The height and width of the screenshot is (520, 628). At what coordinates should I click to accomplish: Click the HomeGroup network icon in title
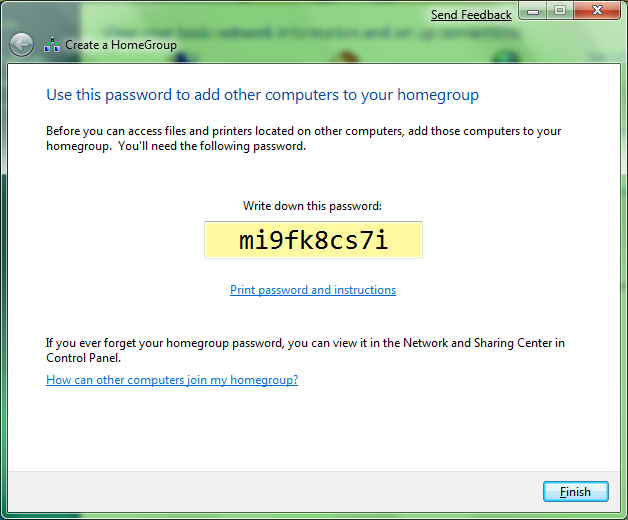click(x=52, y=44)
